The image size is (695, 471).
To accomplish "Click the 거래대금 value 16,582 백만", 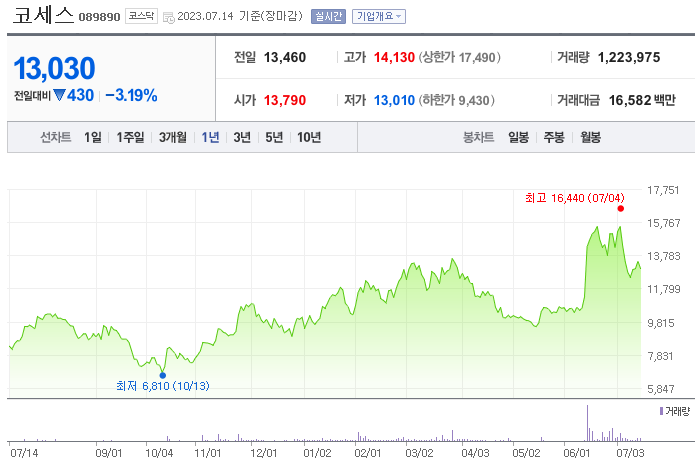I will point(642,100).
